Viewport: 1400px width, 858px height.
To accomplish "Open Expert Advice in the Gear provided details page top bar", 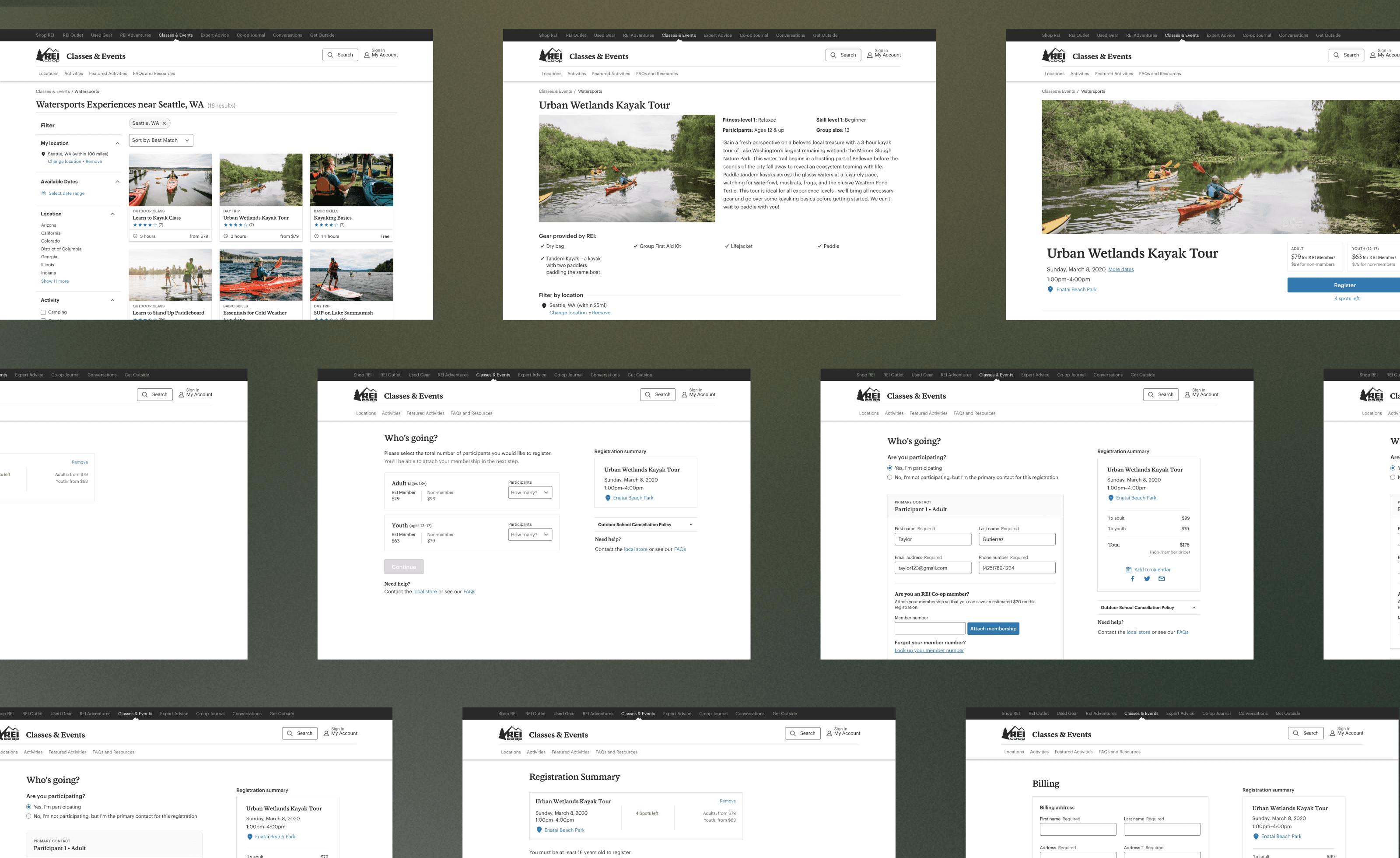I will [717, 35].
